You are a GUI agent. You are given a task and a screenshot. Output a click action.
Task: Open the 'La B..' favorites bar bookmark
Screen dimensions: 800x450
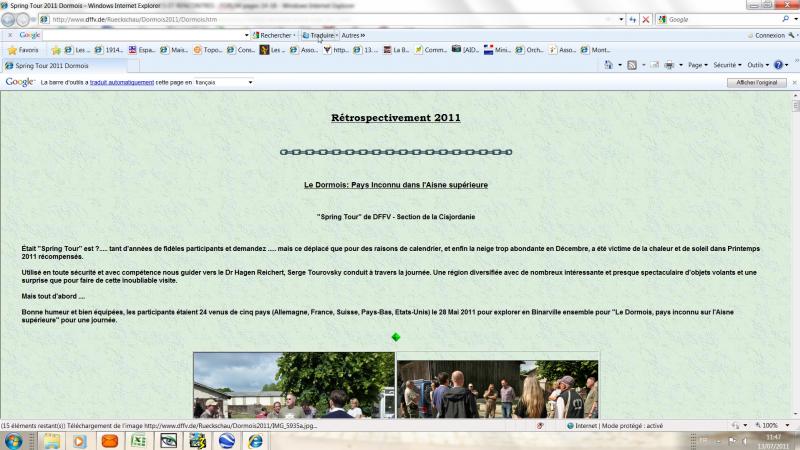[397, 50]
